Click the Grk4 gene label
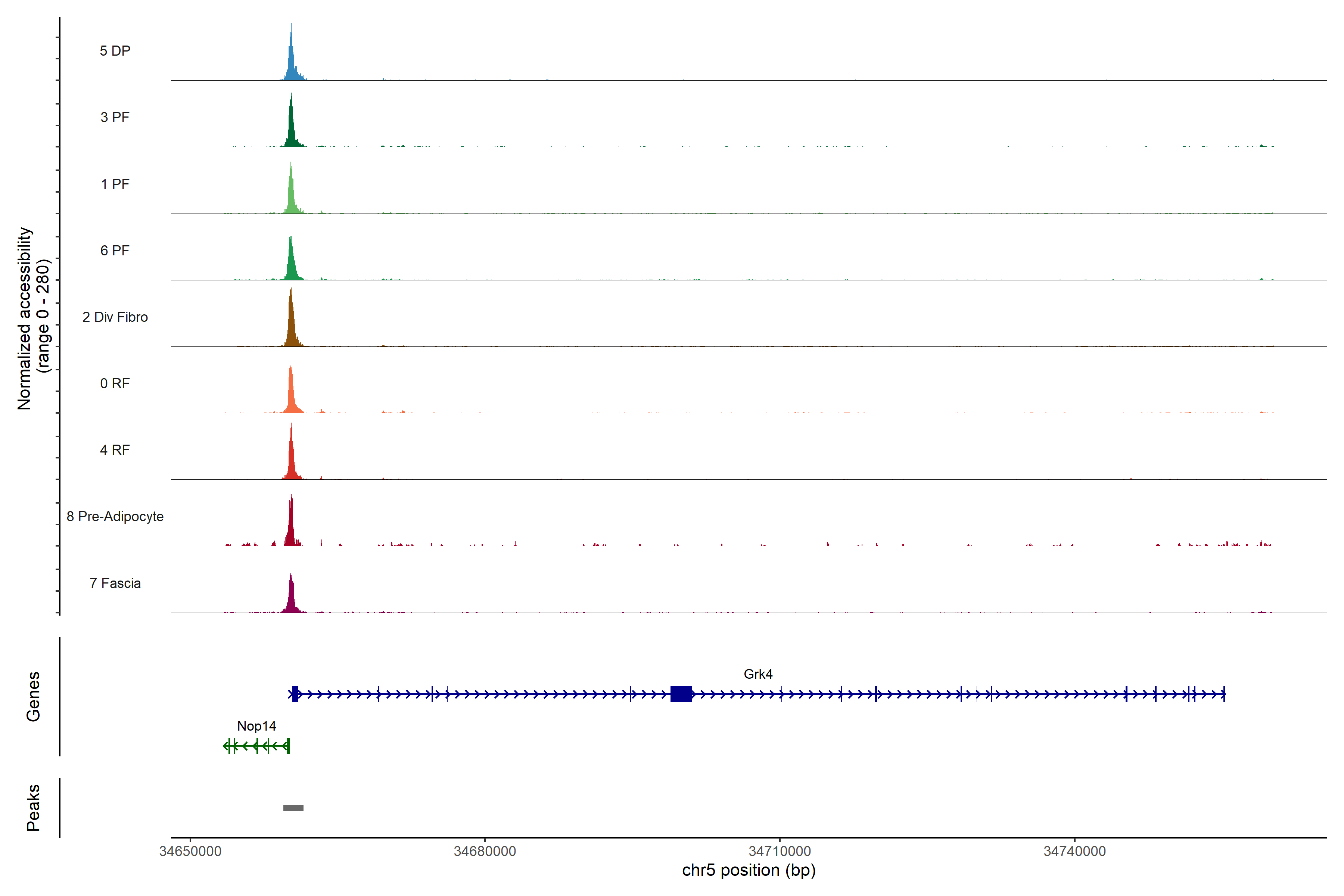Viewport: 1344px width, 896px height. [x=758, y=674]
